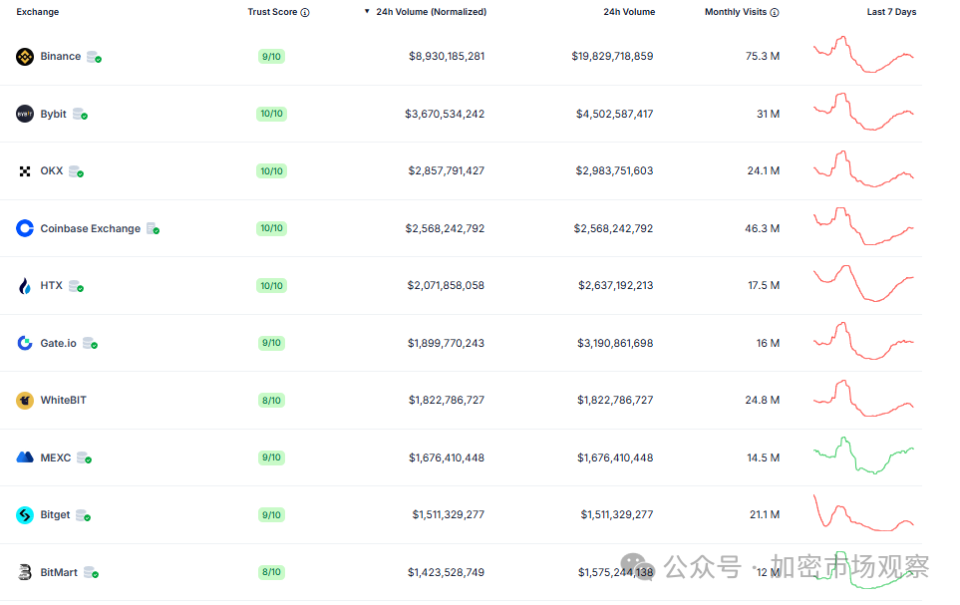960x605 pixels.
Task: Click the Monthly Visits info icon
Action: 775,13
